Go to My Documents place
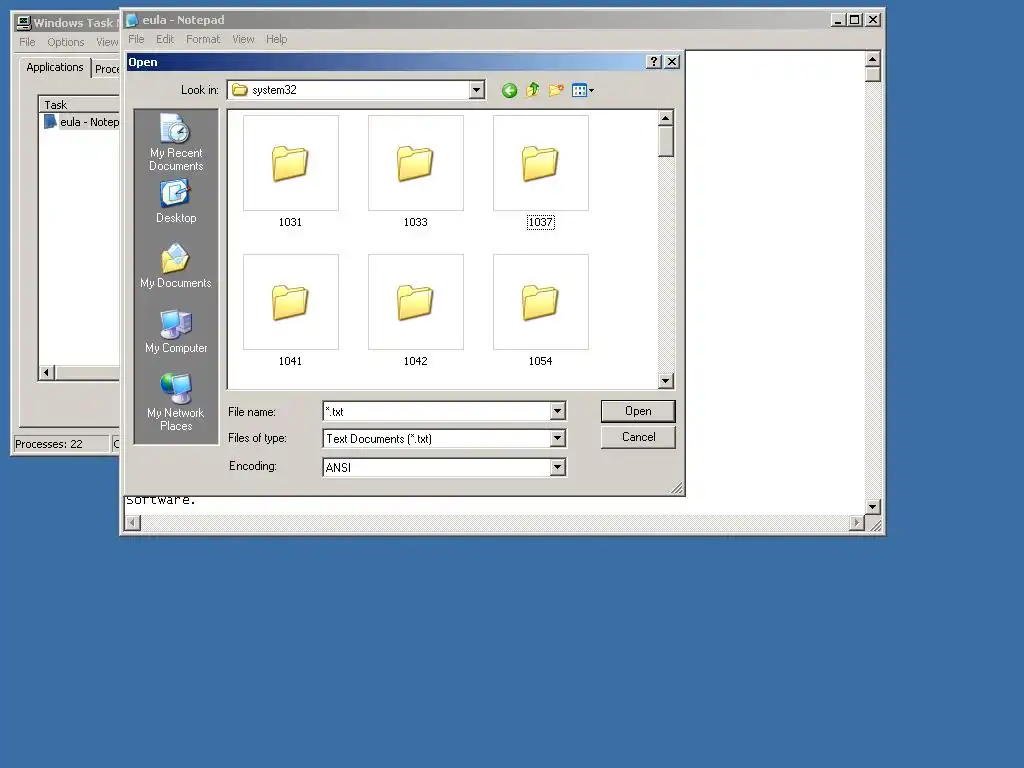This screenshot has width=1024, height=768. tap(176, 266)
